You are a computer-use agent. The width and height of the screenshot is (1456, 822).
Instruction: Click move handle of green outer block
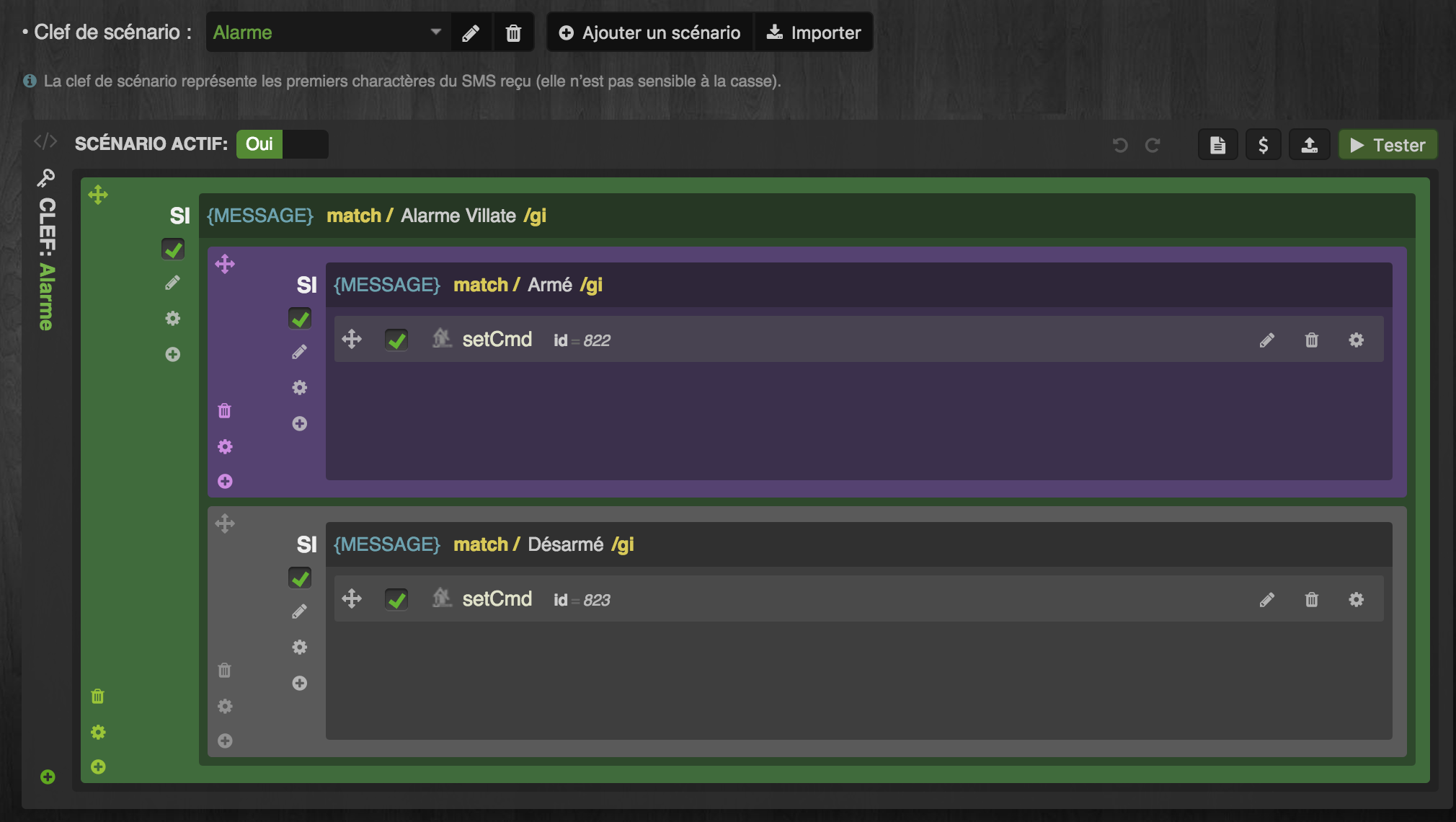(98, 195)
